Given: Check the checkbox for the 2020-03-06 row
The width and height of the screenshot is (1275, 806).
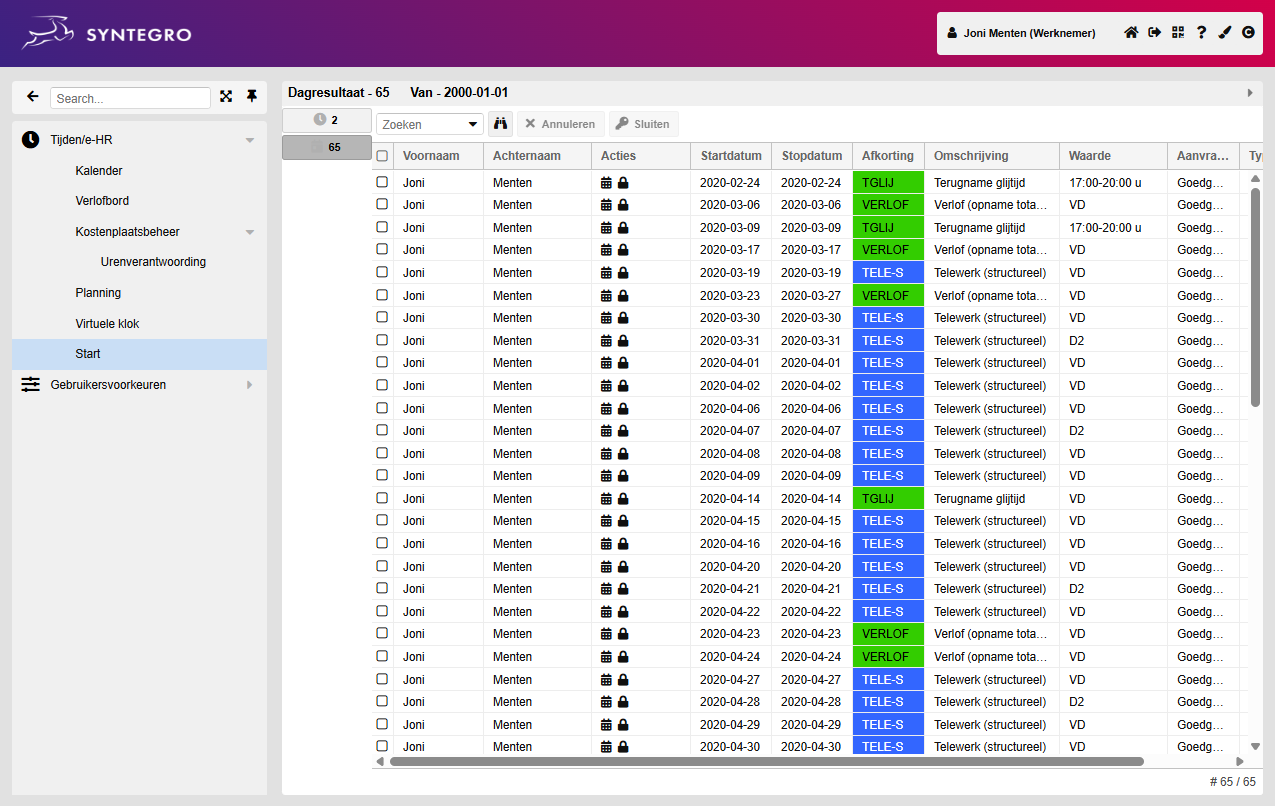Looking at the screenshot, I should click(382, 204).
